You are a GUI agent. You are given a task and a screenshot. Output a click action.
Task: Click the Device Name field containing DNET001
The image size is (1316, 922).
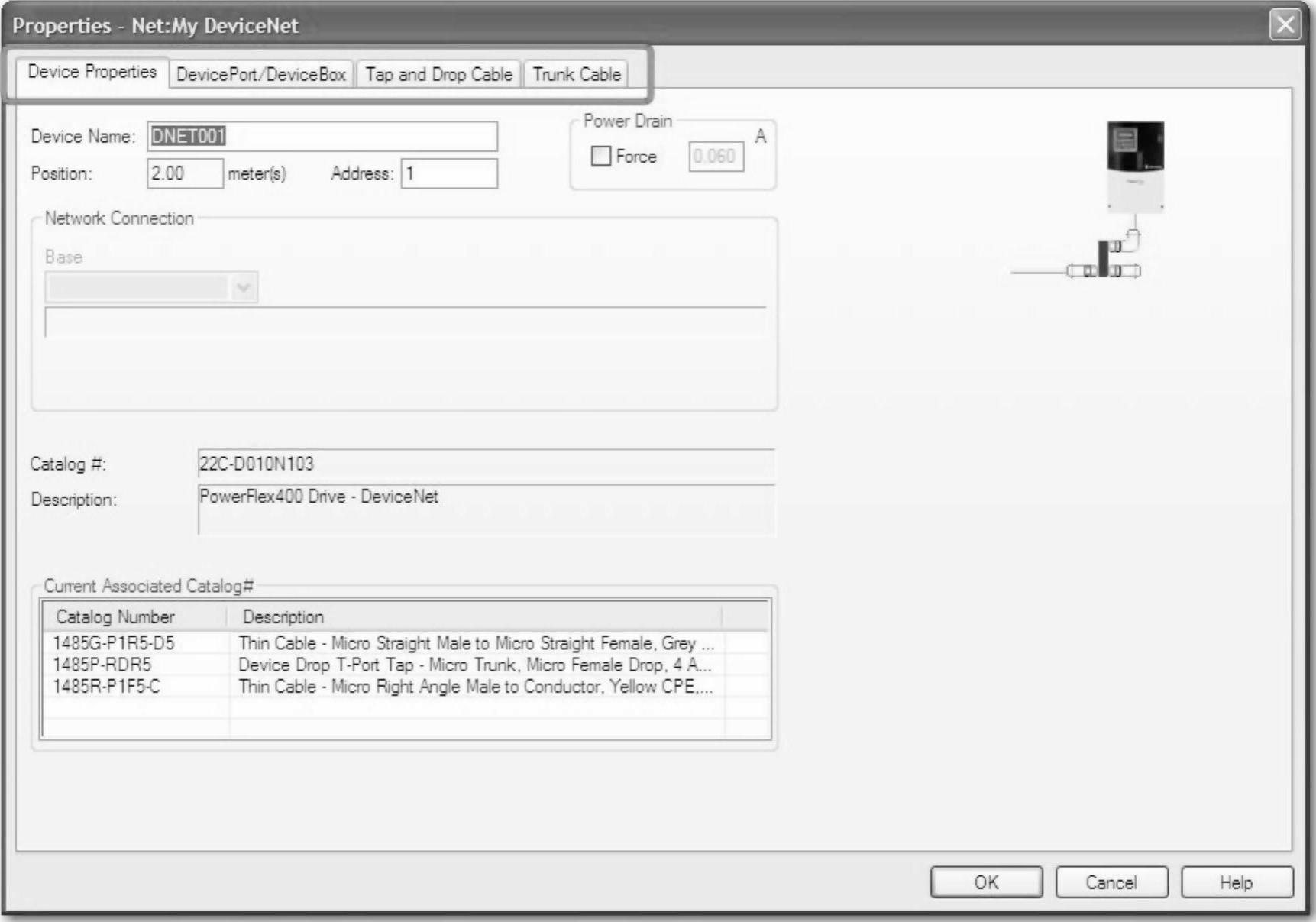[322, 137]
